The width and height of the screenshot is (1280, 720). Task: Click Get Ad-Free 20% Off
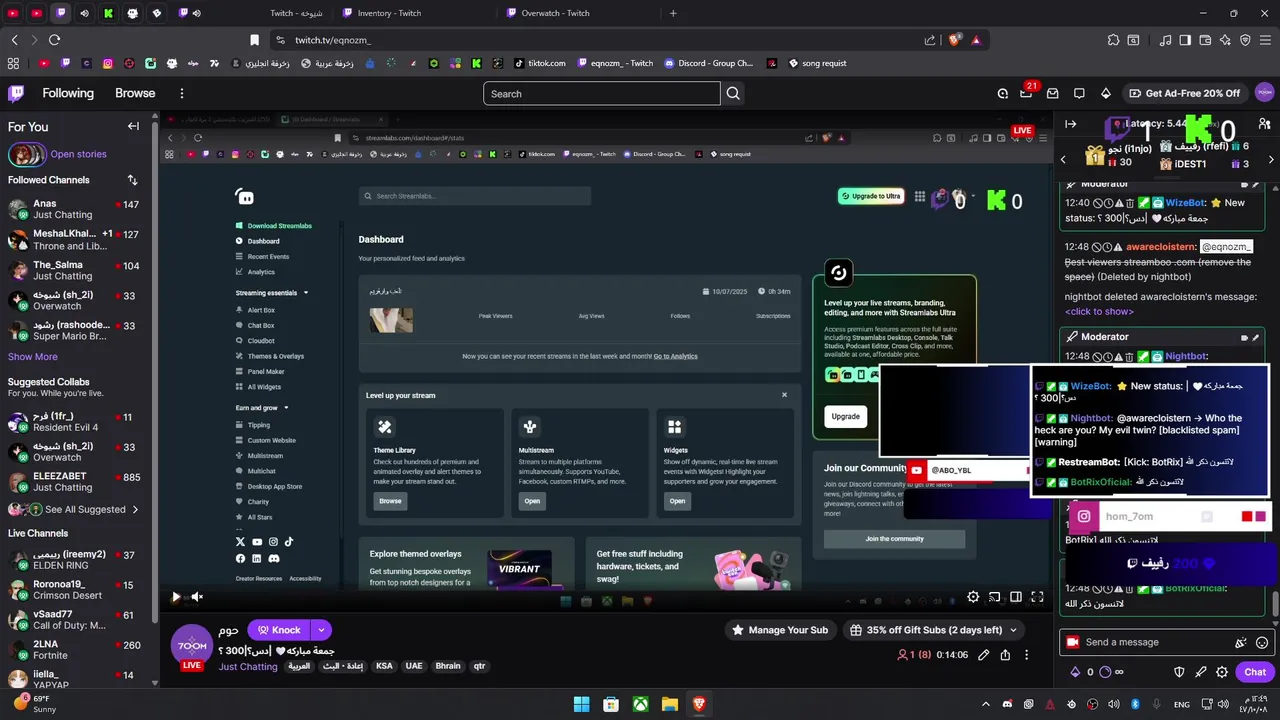click(1184, 93)
